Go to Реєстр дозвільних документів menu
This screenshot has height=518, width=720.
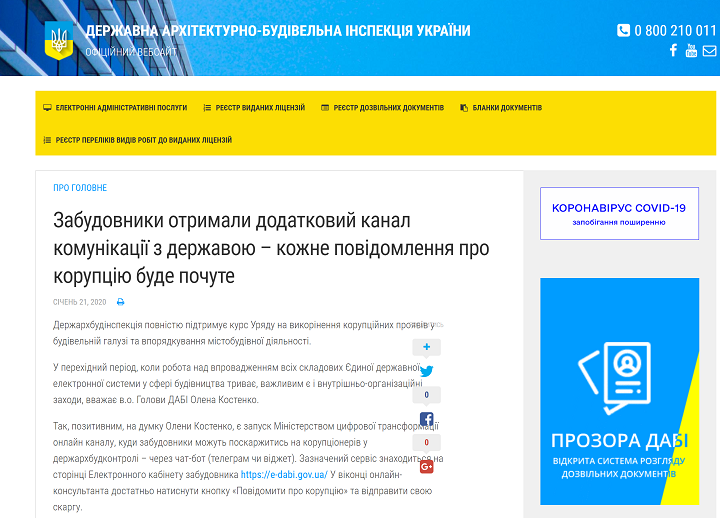click(382, 107)
